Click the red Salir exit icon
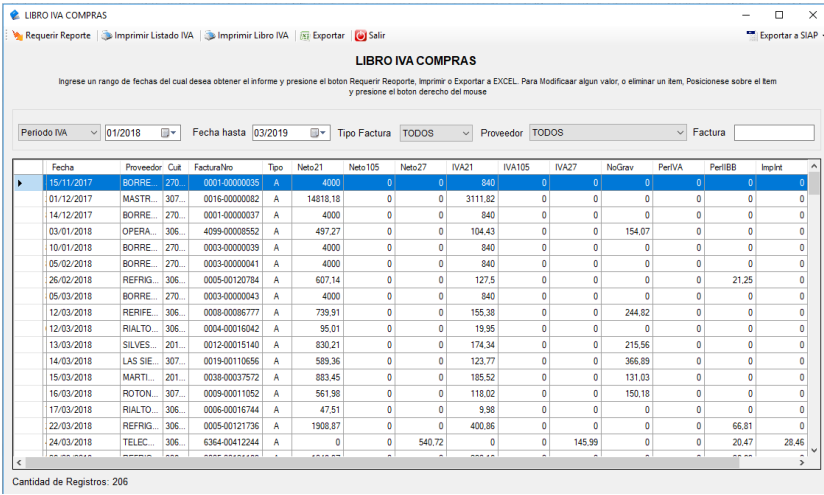 coord(360,36)
